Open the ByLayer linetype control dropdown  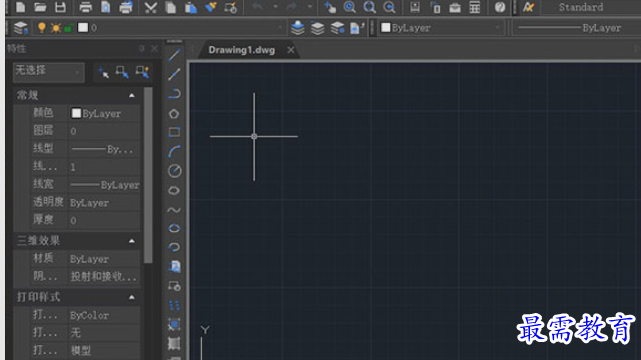[576, 28]
